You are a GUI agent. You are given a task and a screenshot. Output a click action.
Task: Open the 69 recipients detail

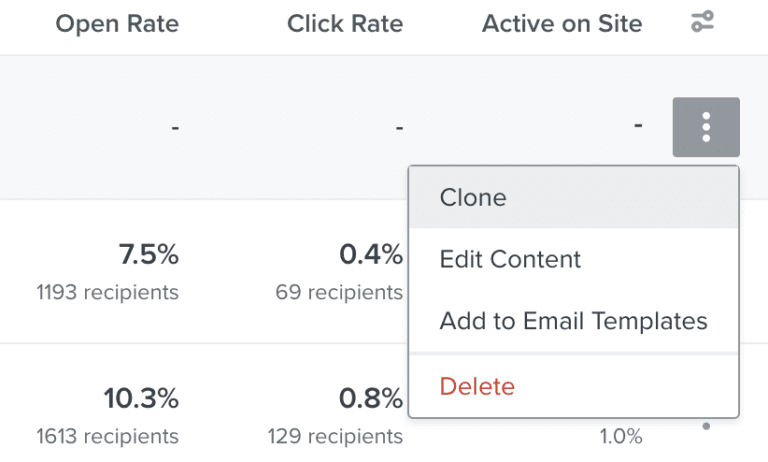(339, 292)
